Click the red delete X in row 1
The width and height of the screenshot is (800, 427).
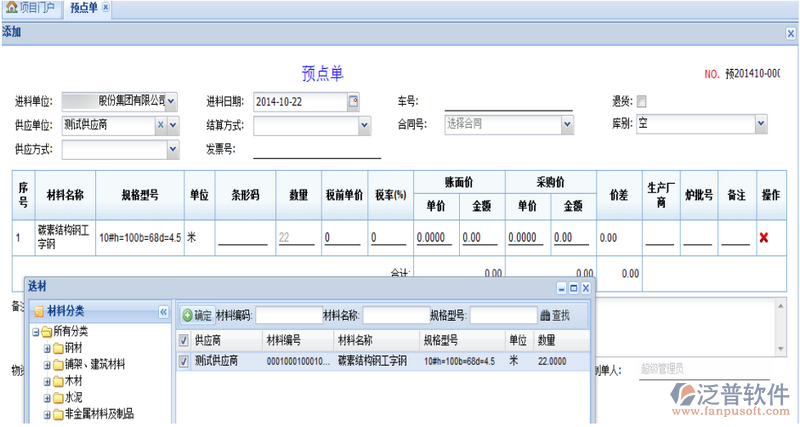pos(765,237)
